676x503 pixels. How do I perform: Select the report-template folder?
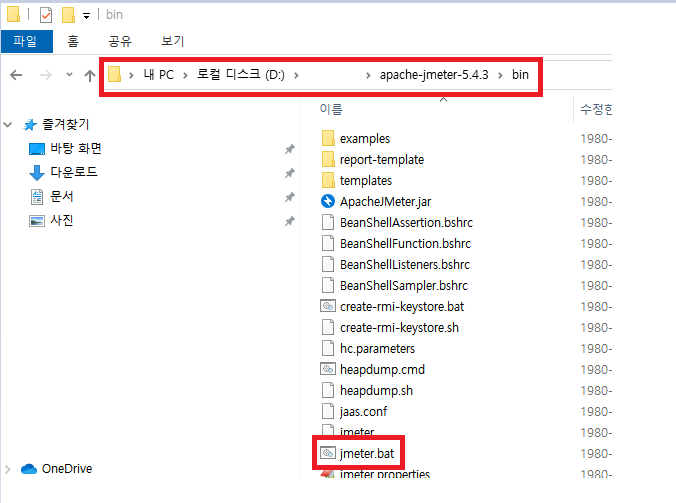[x=382, y=160]
